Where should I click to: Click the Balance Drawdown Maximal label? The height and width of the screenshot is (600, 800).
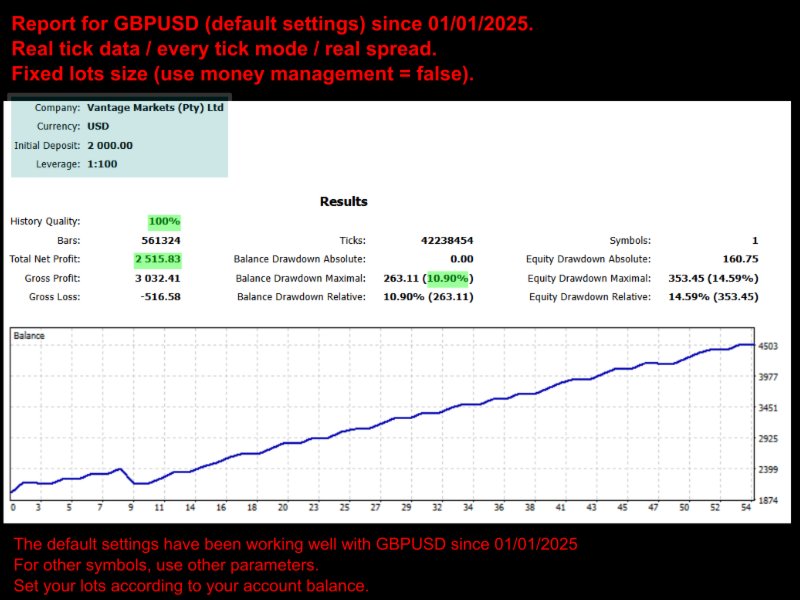[x=301, y=278]
